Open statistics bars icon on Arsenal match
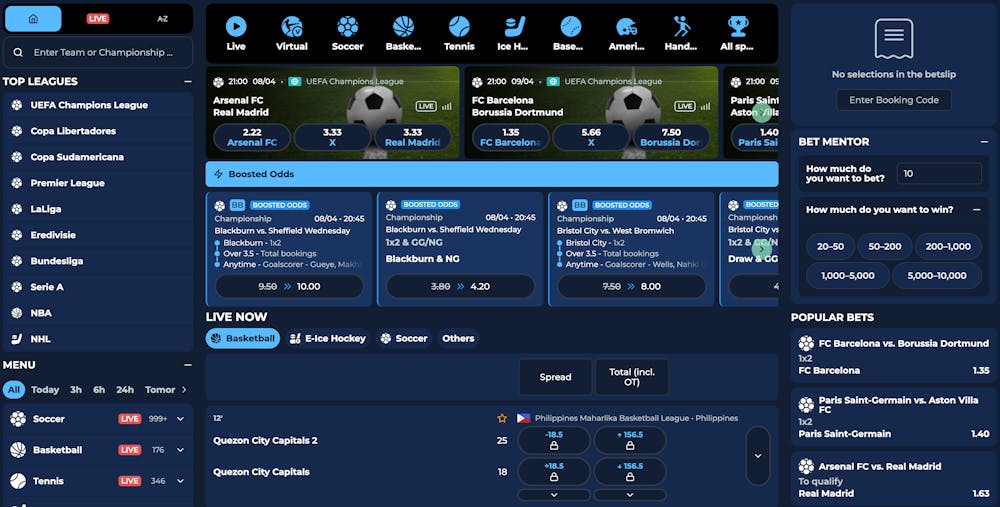The height and width of the screenshot is (507, 1000). 446,107
